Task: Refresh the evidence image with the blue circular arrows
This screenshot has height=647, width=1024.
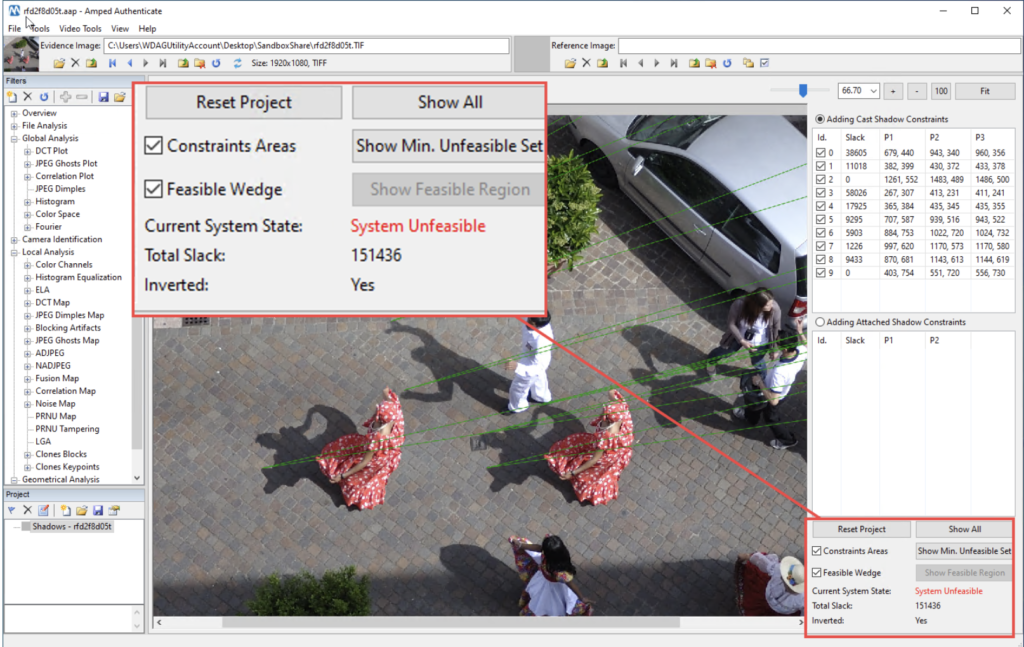Action: pos(216,63)
